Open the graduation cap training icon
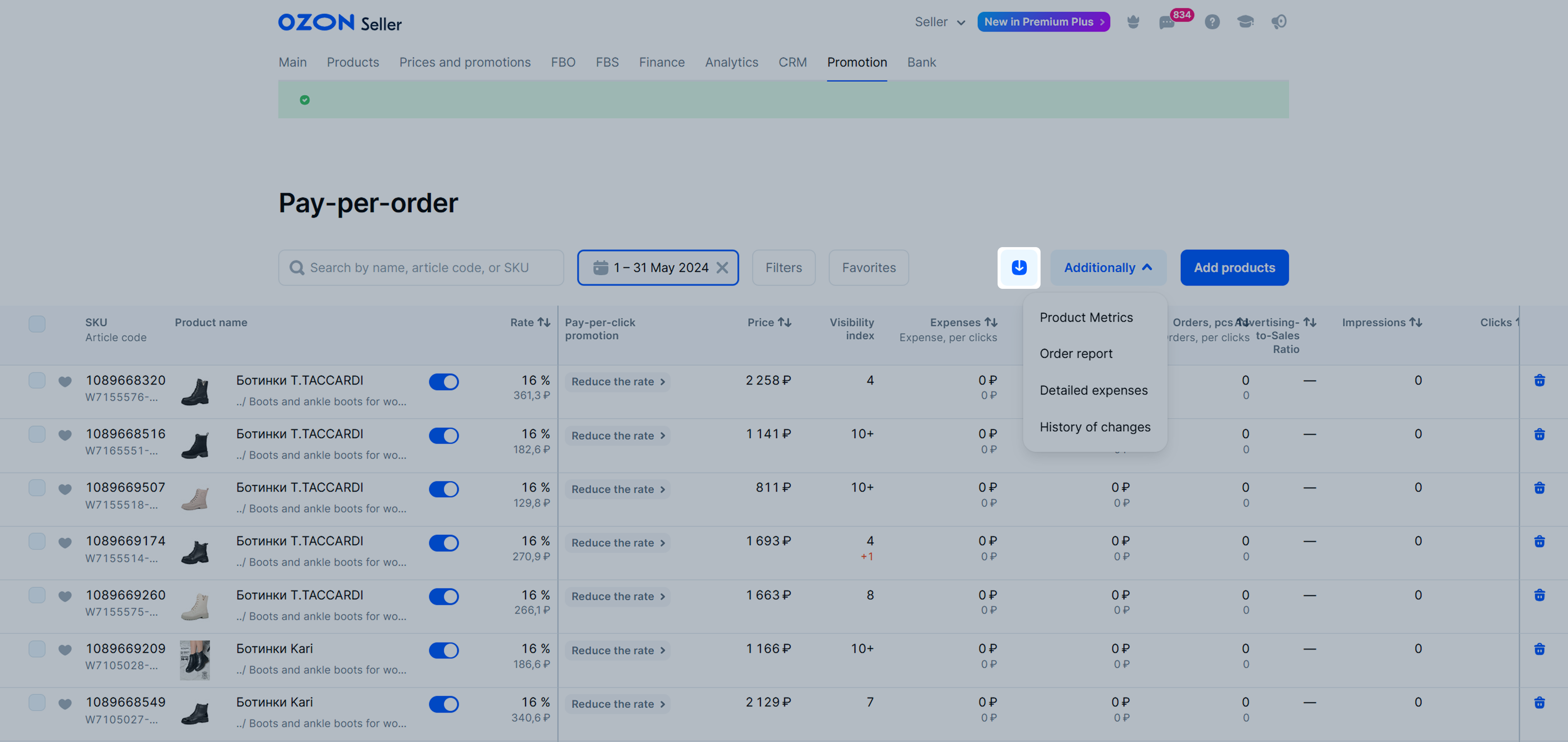1568x742 pixels. (x=1245, y=22)
